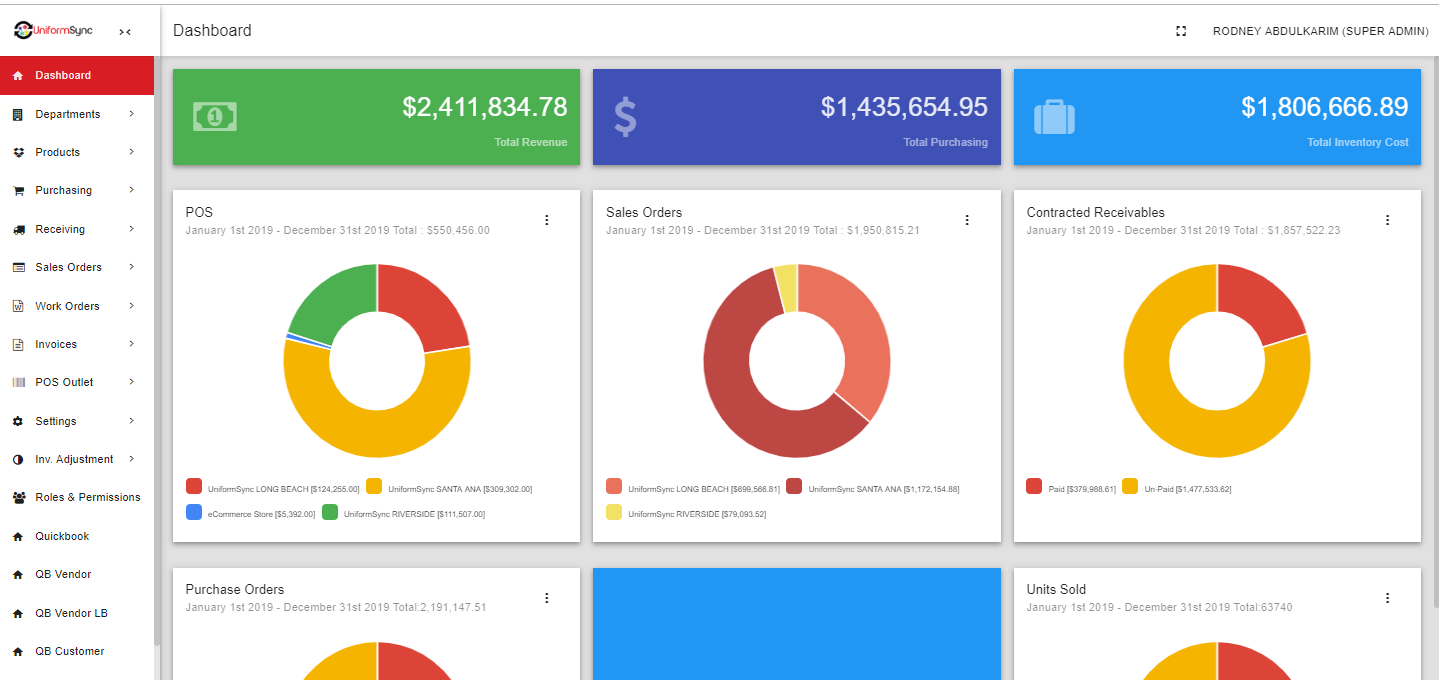This screenshot has height=680, width=1439.
Task: Click the Settings gear icon
Action: pos(18,422)
